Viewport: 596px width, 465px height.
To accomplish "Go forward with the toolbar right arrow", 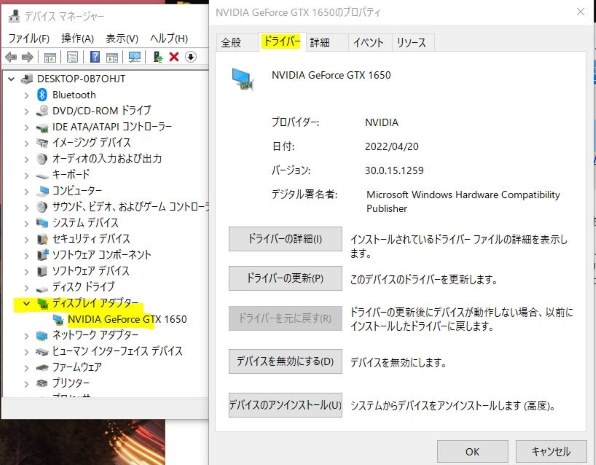I will (x=27, y=57).
